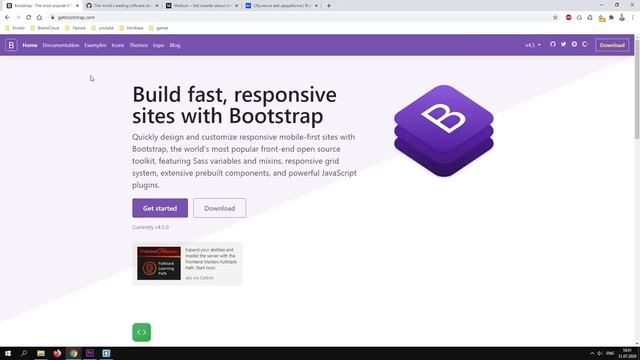Open Firefox from the taskbar

pyautogui.click(x=57, y=353)
